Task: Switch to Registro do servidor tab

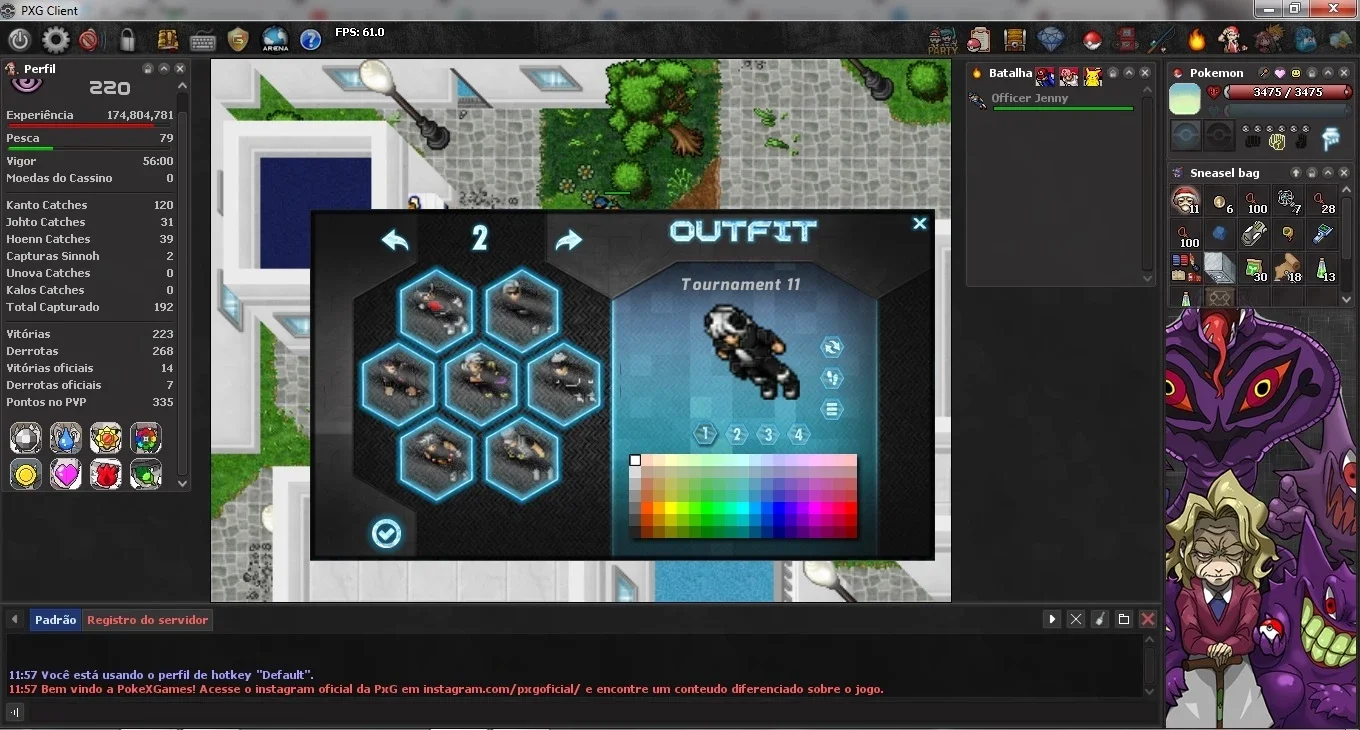Action: [148, 620]
